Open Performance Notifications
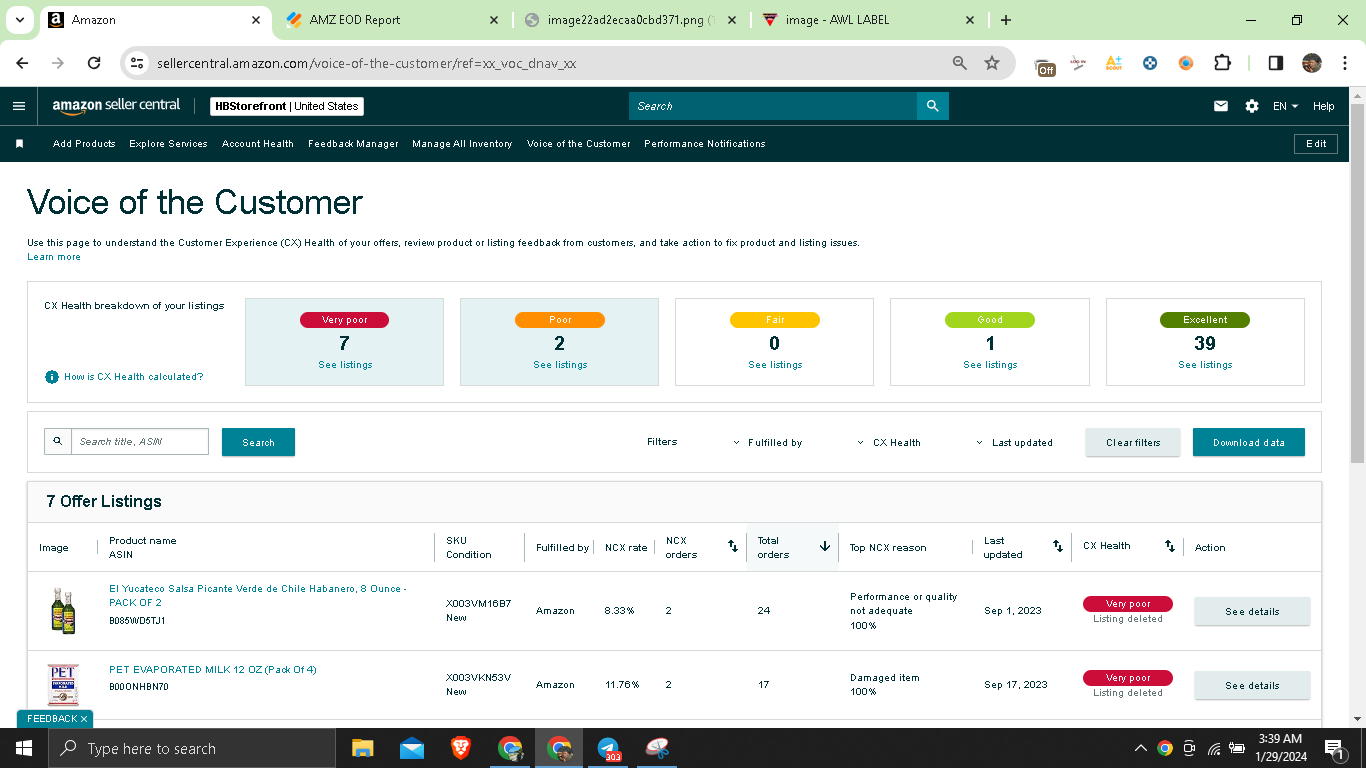 click(x=705, y=144)
